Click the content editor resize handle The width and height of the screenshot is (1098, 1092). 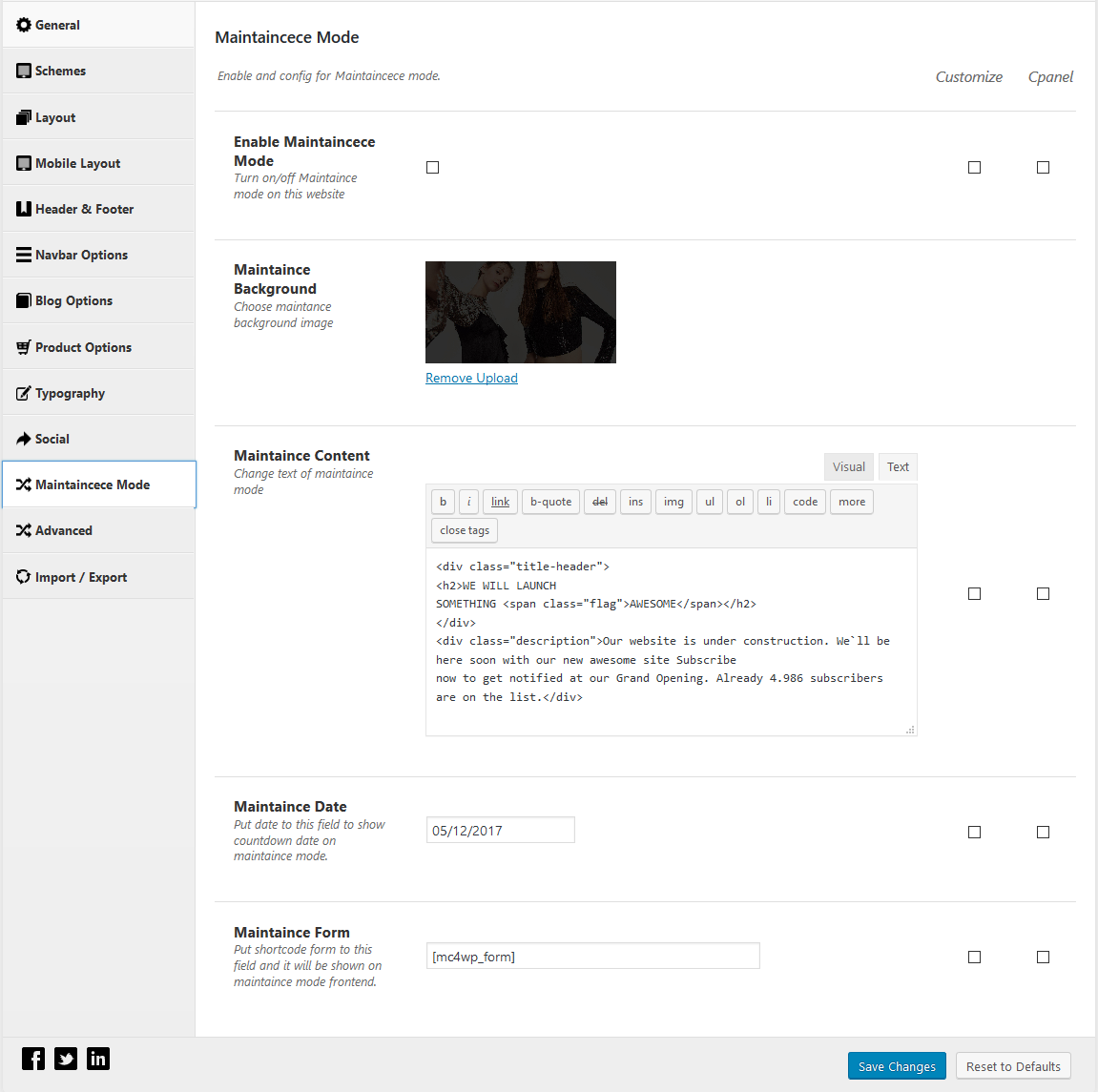click(x=910, y=730)
